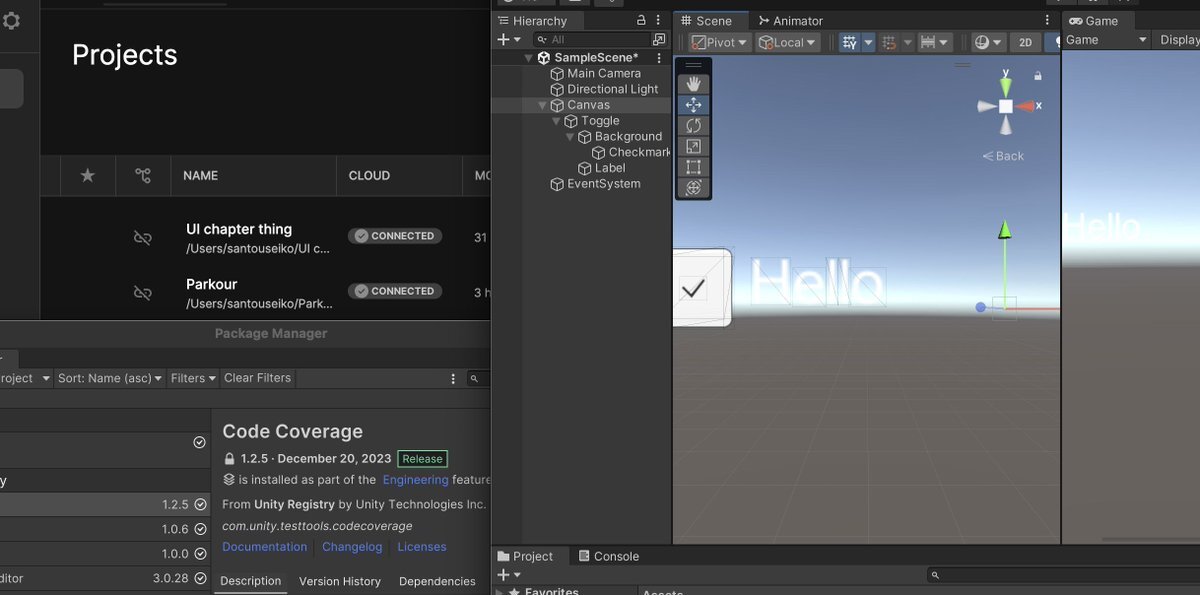1200x595 pixels.
Task: Open the Console tab
Action: [608, 557]
